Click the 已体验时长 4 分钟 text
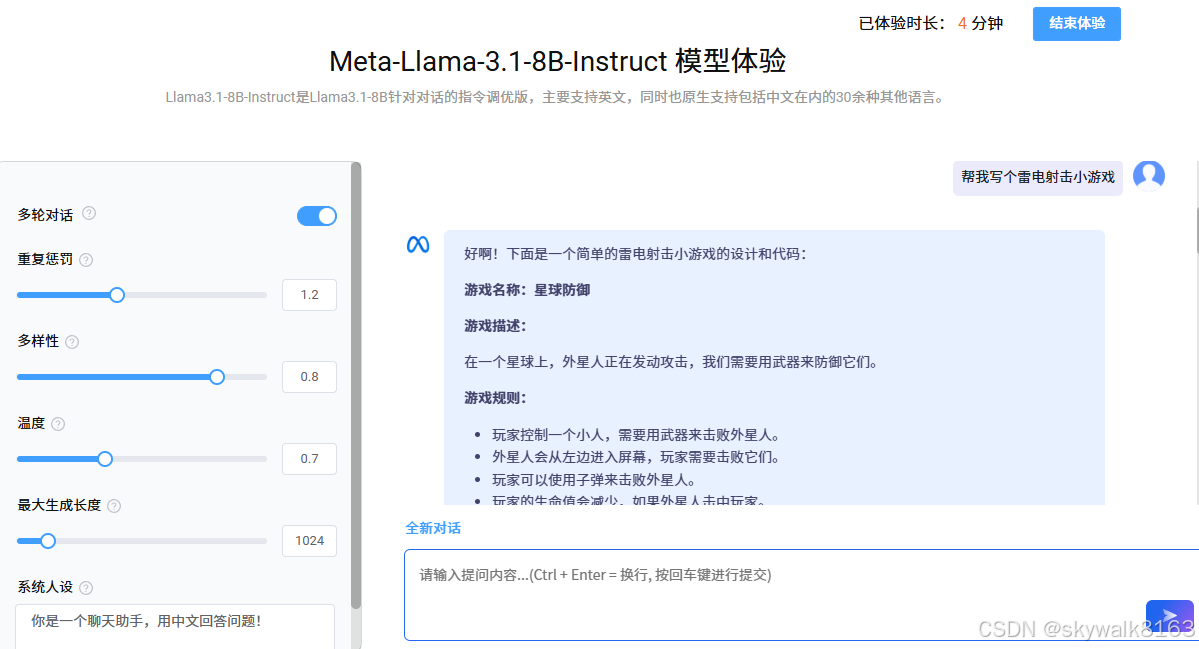Viewport: 1199px width, 649px height. pyautogui.click(x=931, y=24)
